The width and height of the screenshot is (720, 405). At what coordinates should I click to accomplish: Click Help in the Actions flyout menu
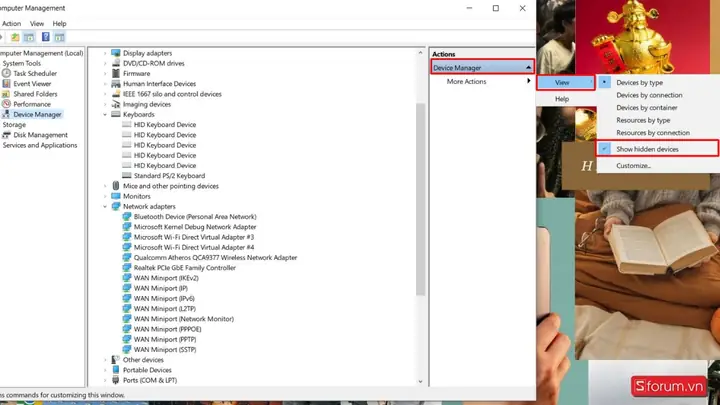[562, 99]
